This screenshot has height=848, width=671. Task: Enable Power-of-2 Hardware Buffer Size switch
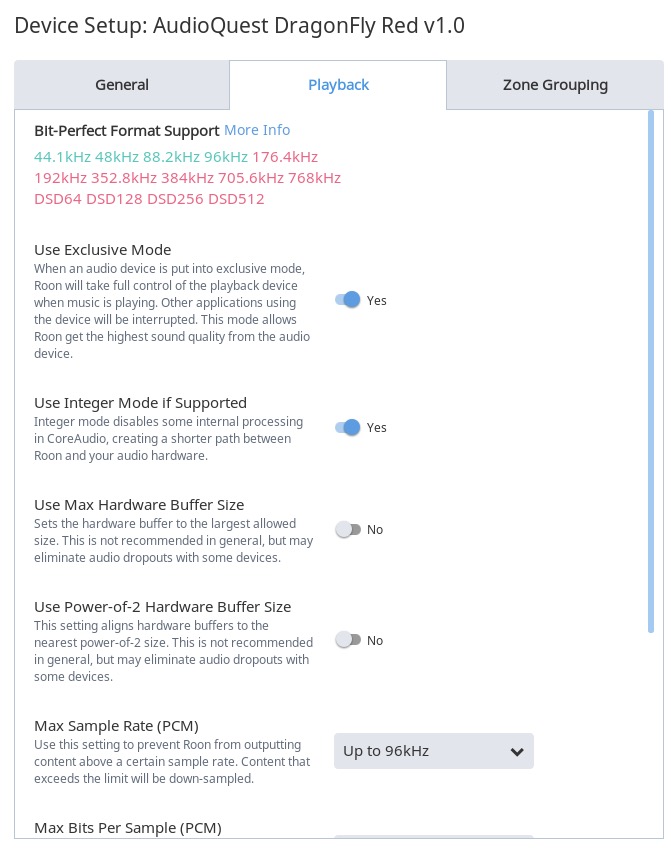(x=348, y=640)
